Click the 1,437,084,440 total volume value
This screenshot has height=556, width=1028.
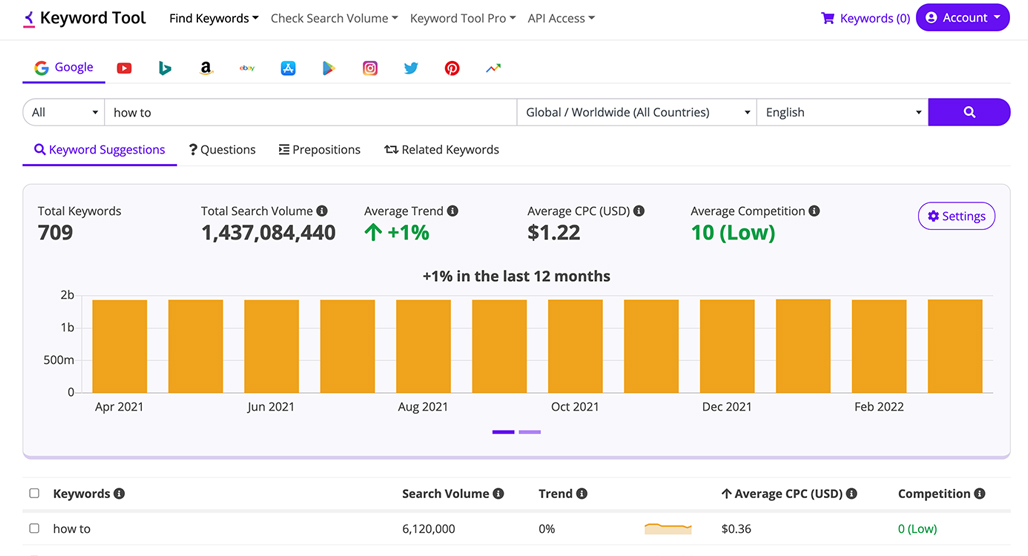pyautogui.click(x=268, y=233)
